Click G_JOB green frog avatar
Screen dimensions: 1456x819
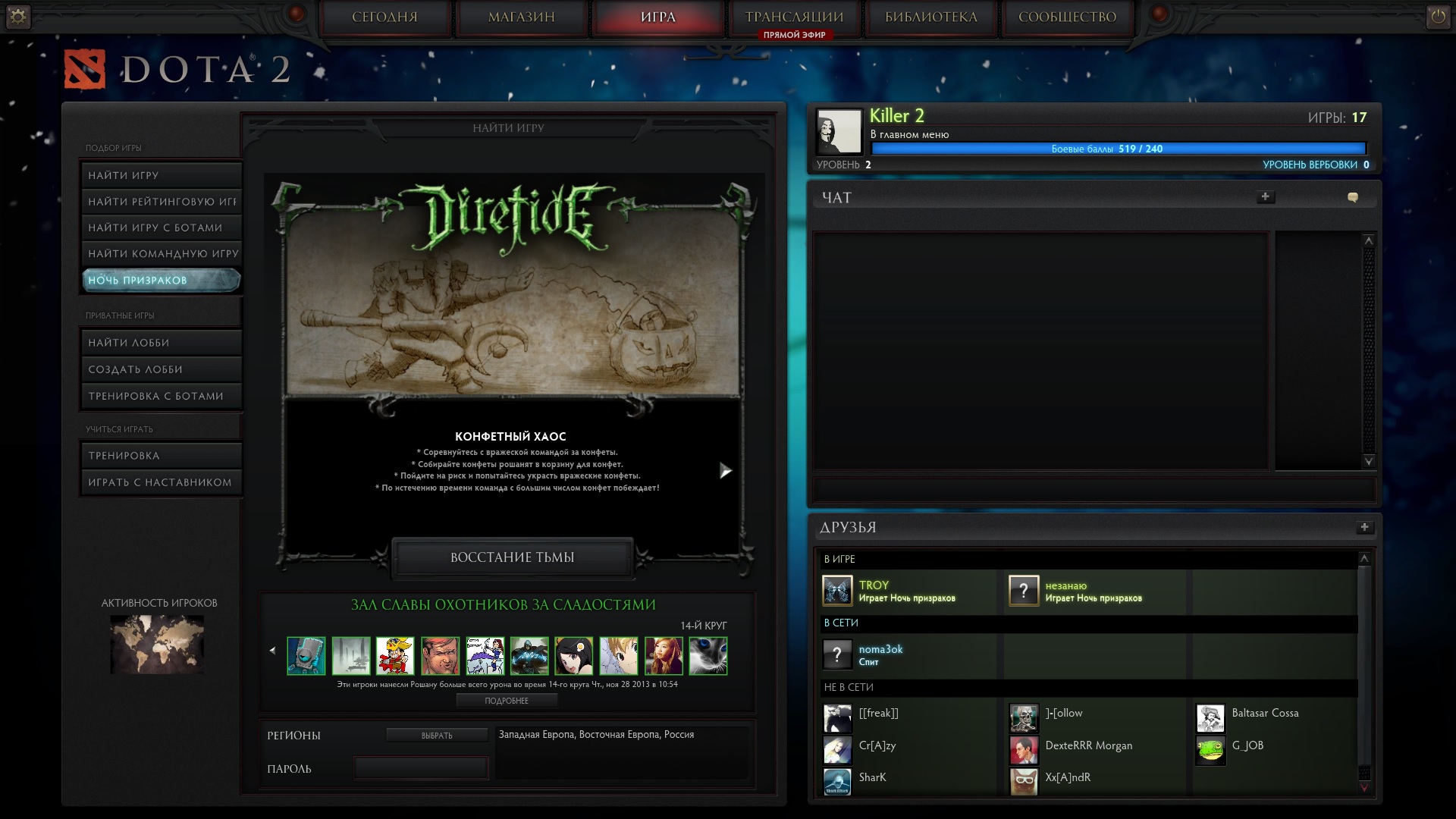[x=1210, y=750]
